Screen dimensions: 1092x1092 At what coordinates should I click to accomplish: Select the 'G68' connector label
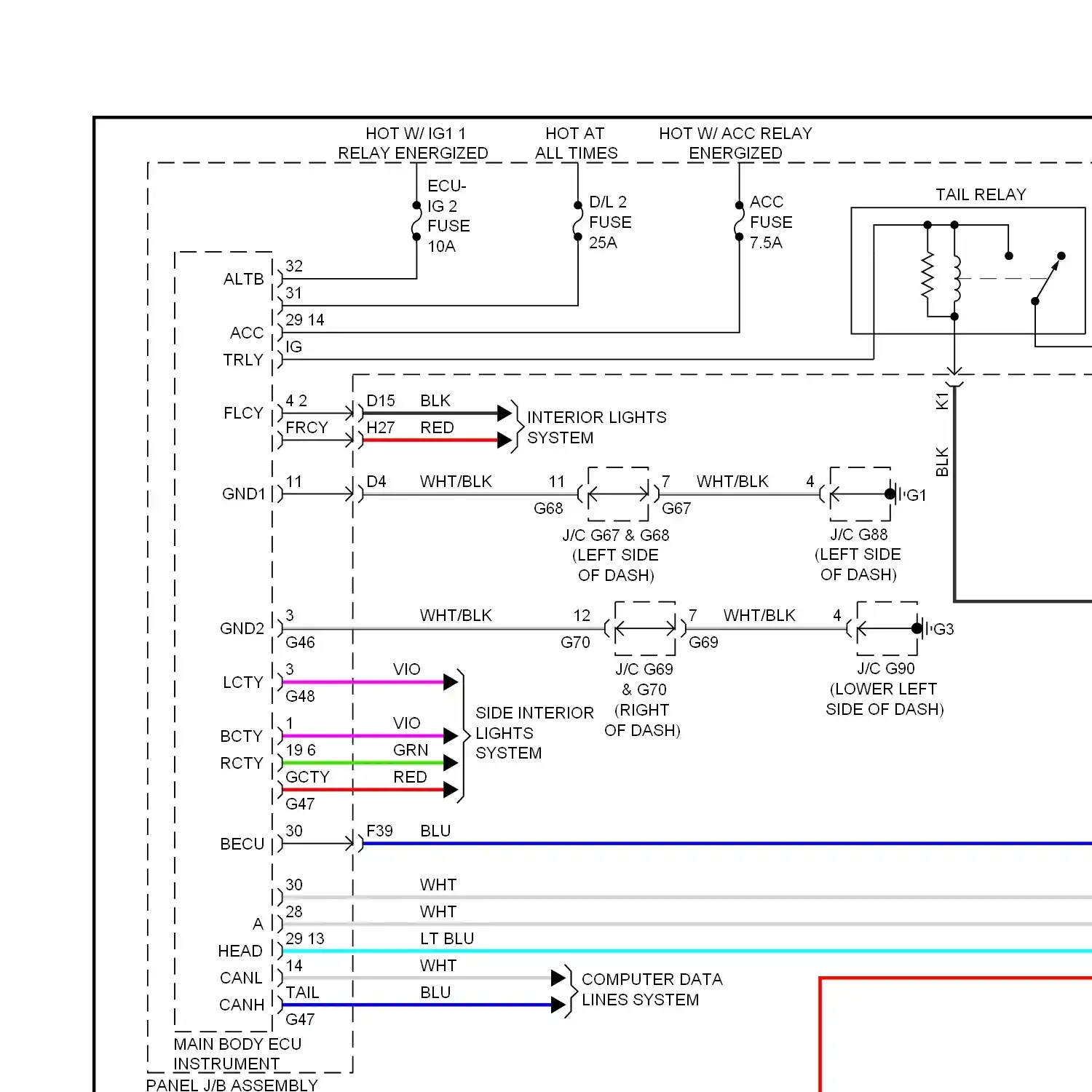coord(548,509)
